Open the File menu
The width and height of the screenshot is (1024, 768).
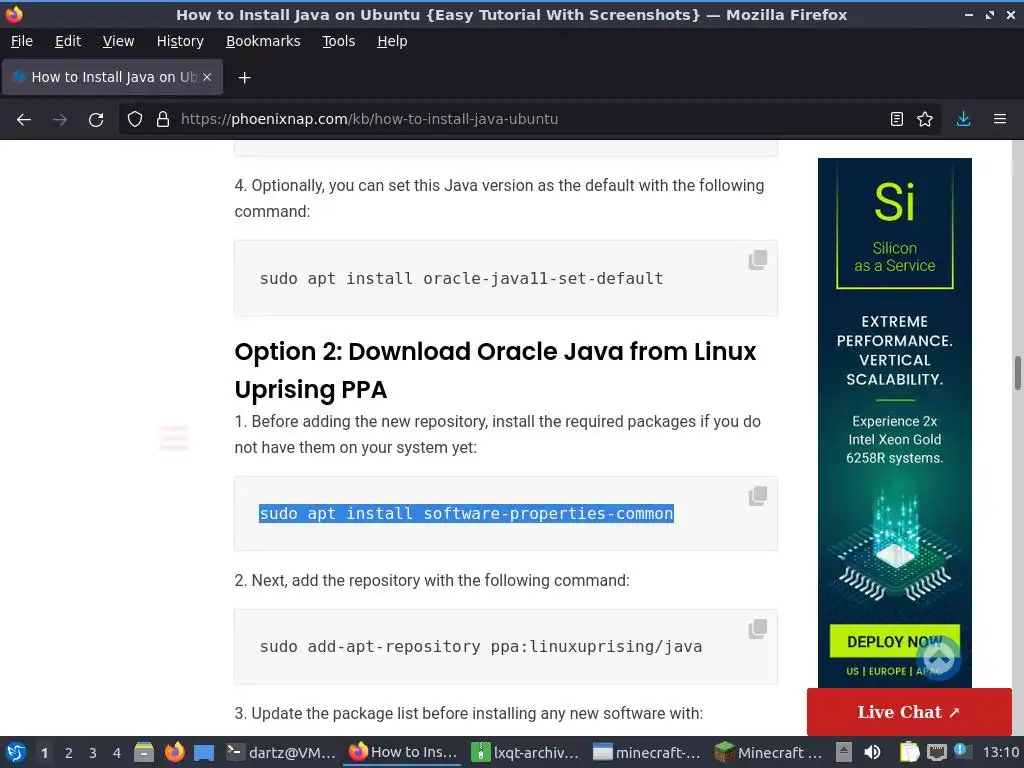coord(22,41)
